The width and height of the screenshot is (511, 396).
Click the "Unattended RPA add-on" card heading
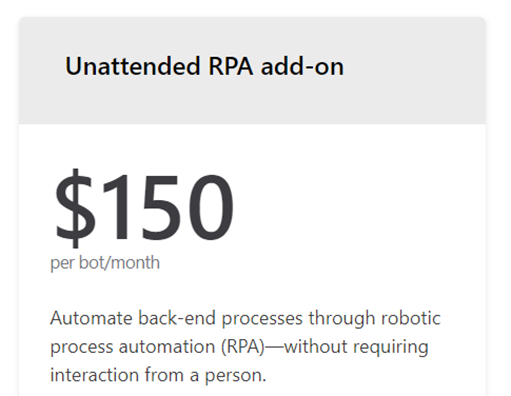[x=204, y=66]
